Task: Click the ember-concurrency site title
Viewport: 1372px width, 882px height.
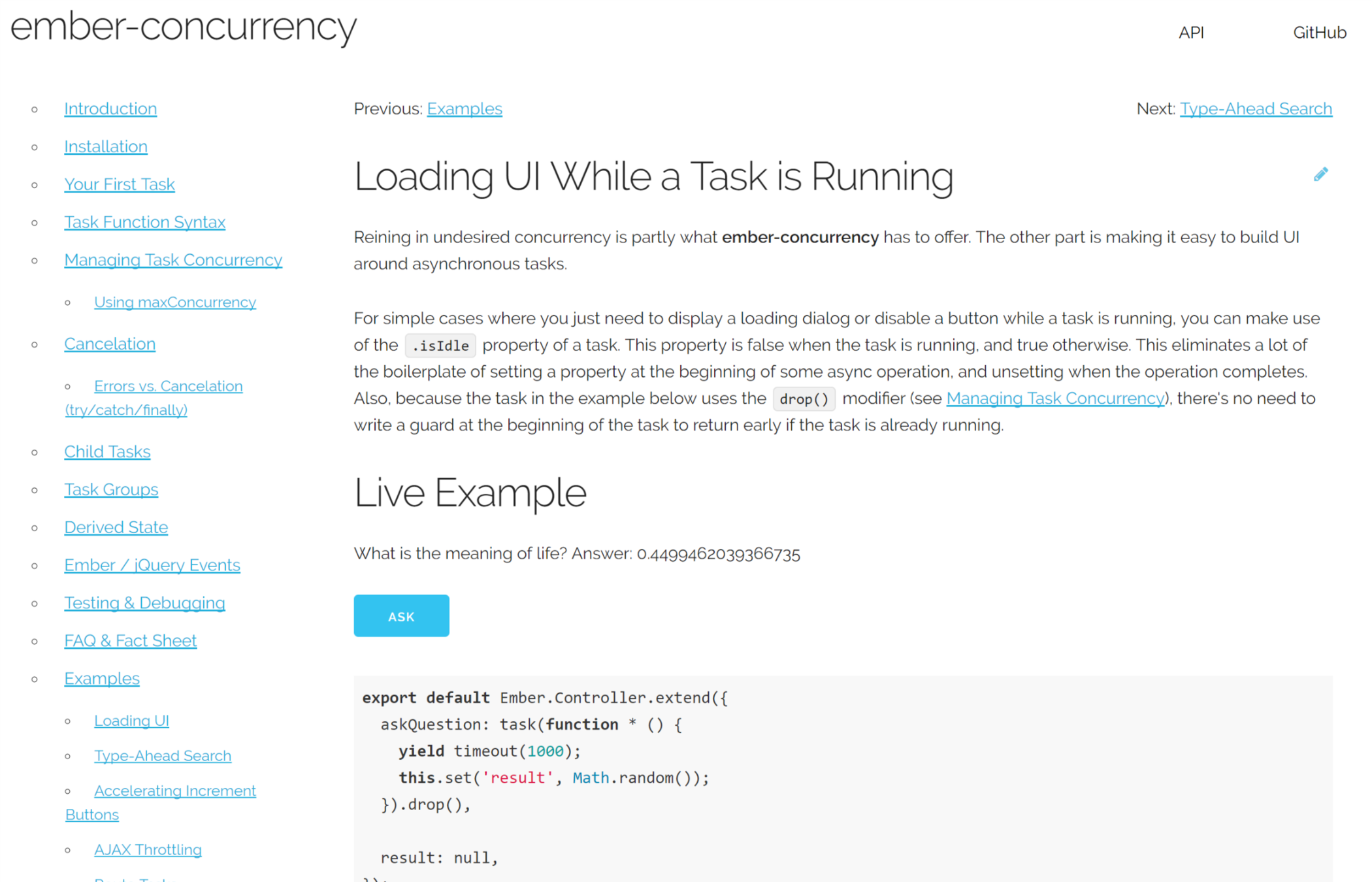Action: point(184,27)
